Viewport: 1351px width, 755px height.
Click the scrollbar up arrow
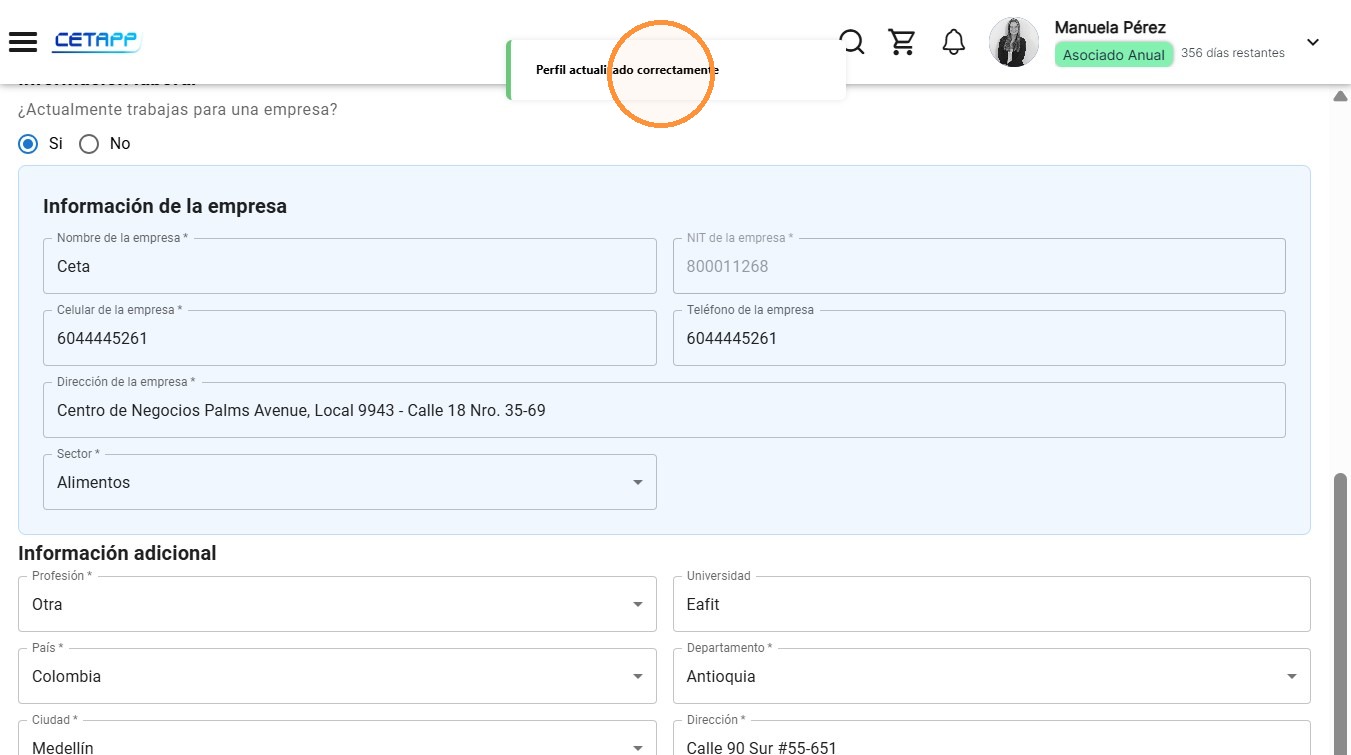tap(1340, 96)
